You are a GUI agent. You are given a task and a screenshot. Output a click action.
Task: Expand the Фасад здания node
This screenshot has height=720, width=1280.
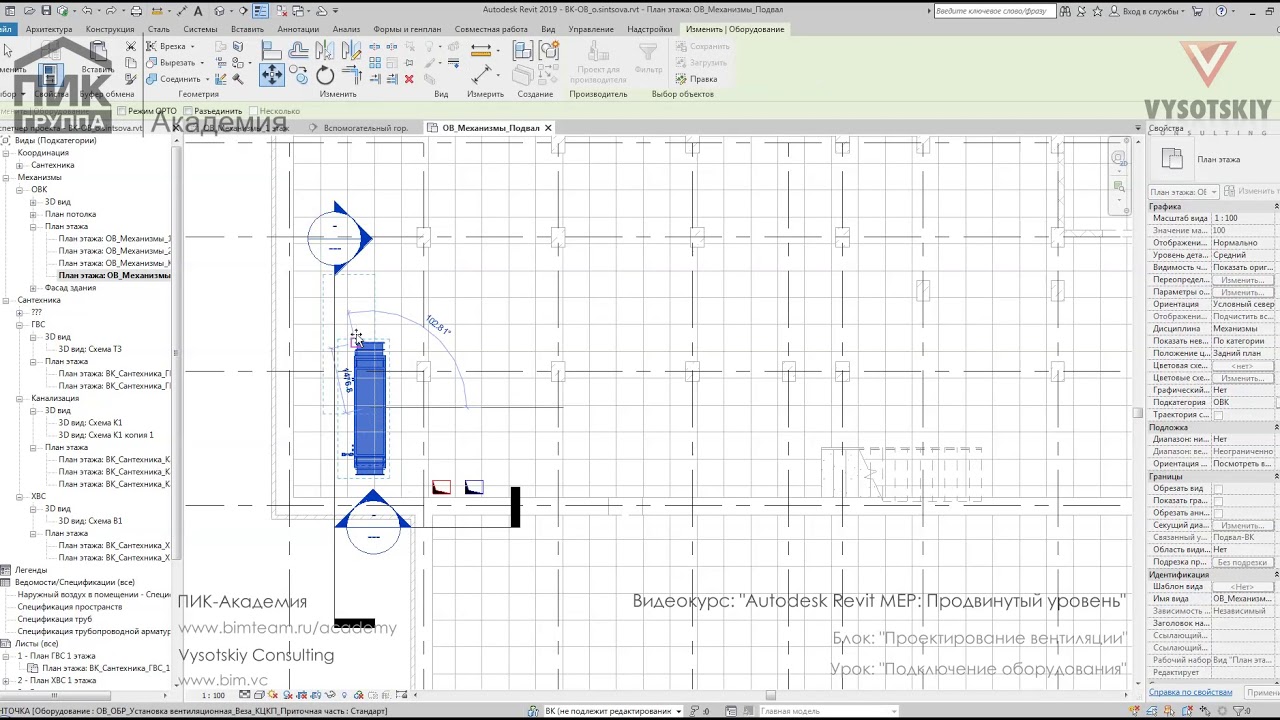pos(33,288)
